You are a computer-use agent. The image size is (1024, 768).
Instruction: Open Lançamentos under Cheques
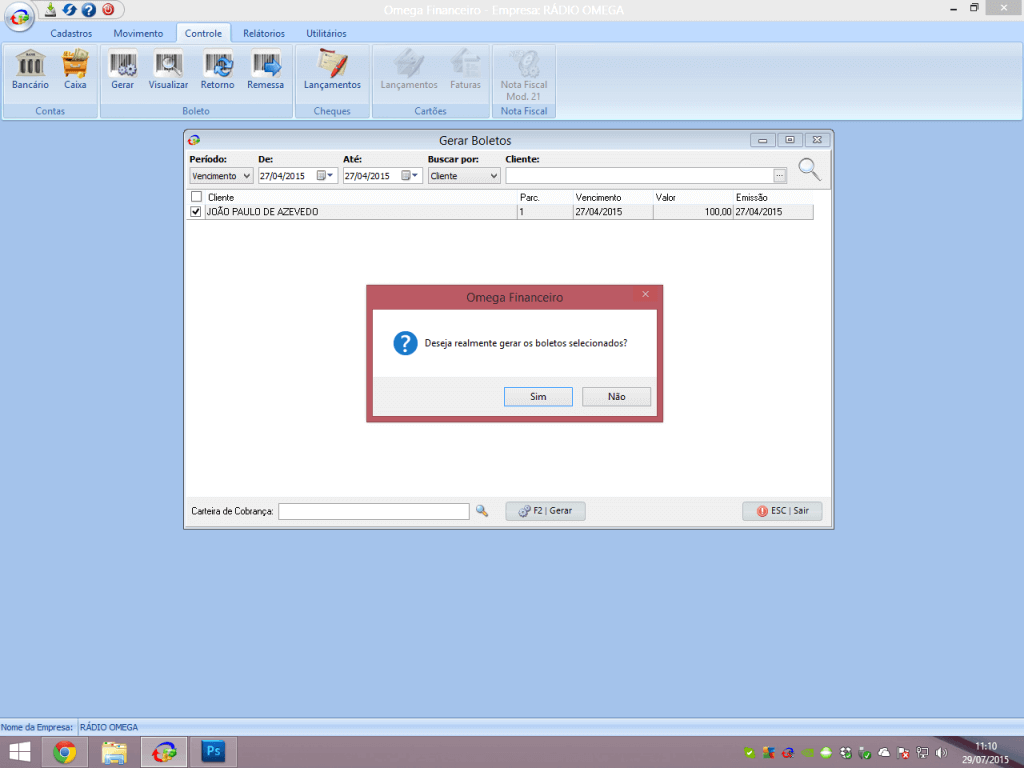point(332,71)
